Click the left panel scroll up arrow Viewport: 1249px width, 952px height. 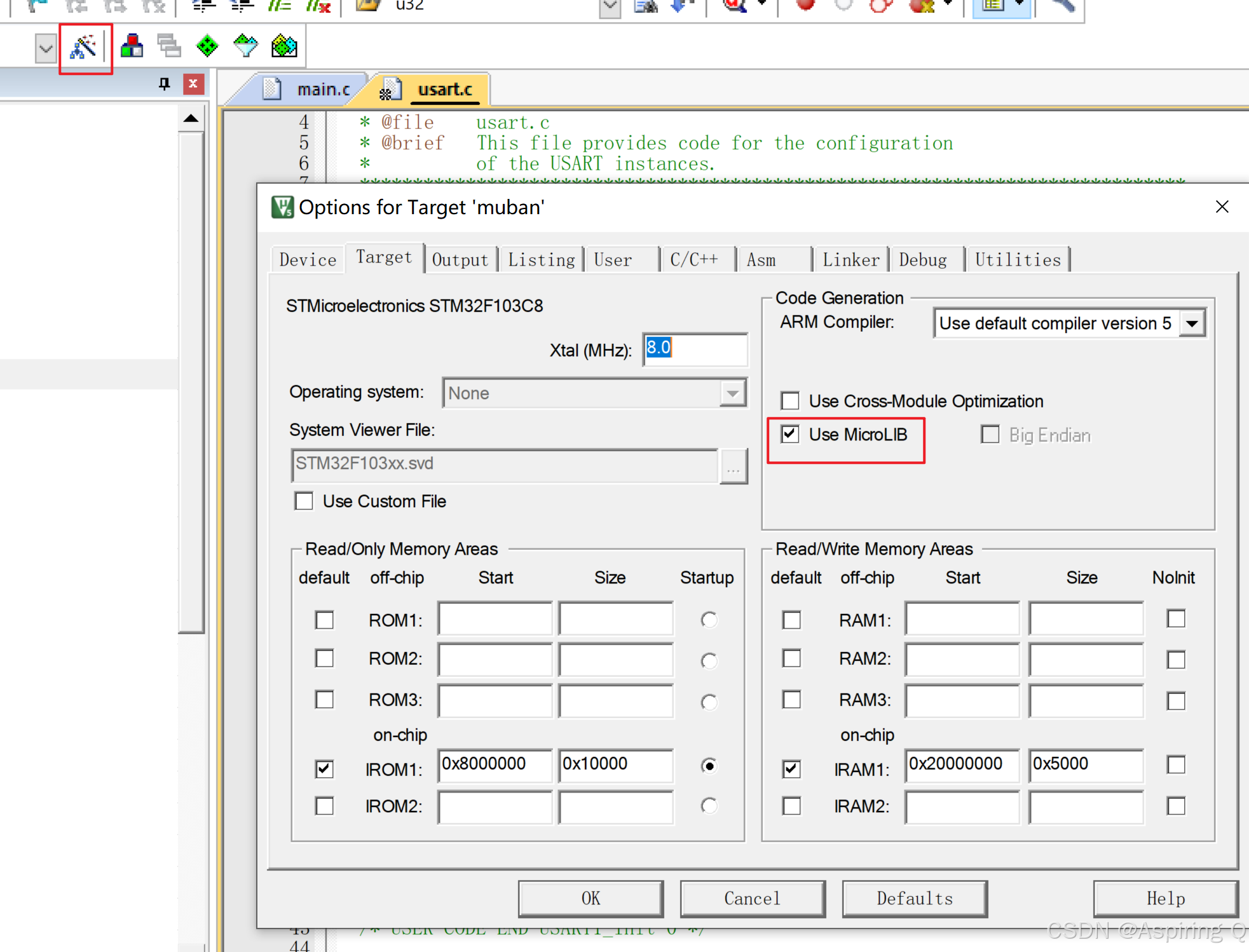(191, 119)
